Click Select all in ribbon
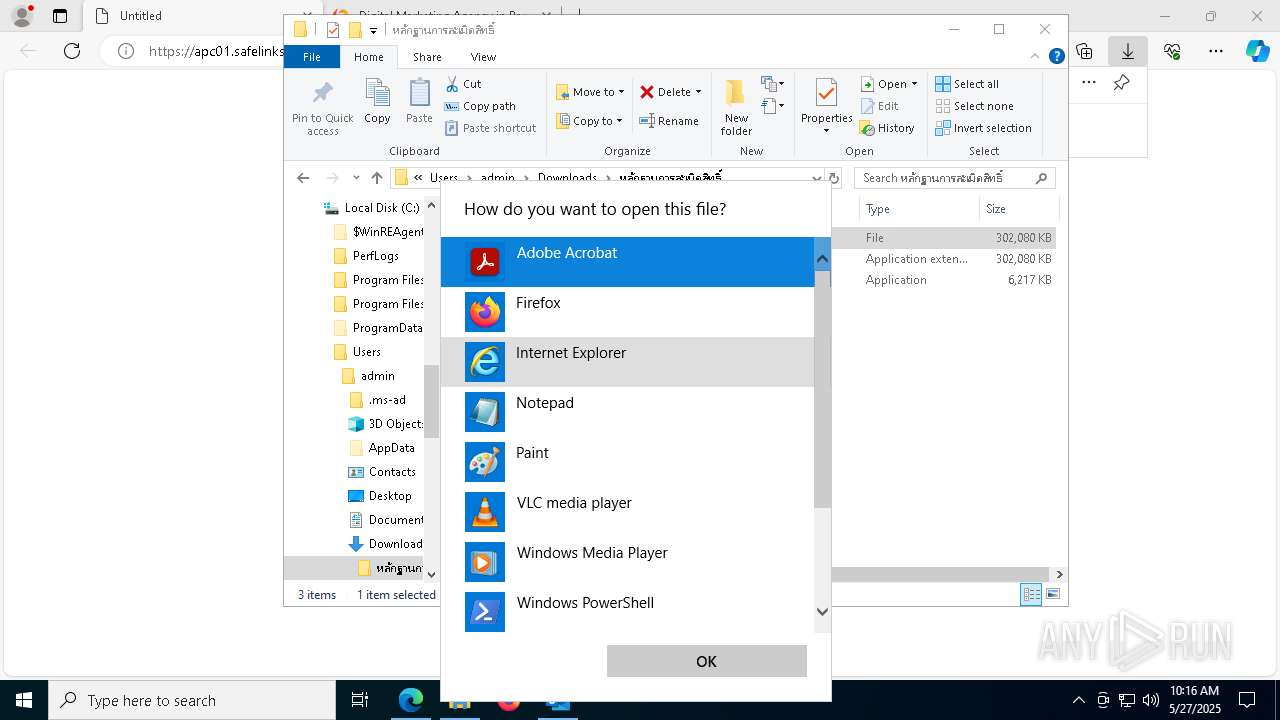The width and height of the screenshot is (1280, 720). pyautogui.click(x=967, y=84)
